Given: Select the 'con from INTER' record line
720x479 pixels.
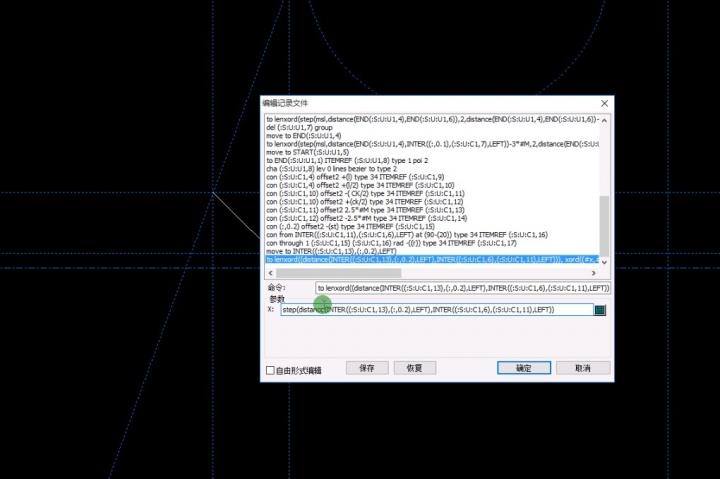Looking at the screenshot, I should 400,234.
